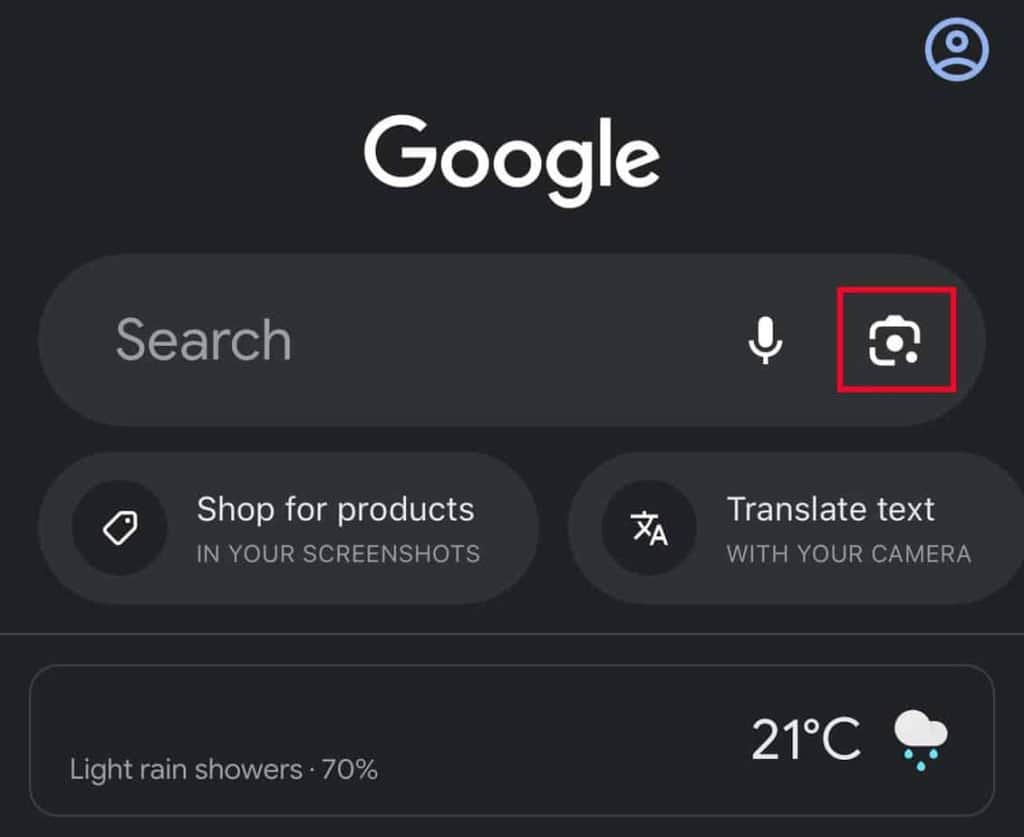Tap the Search input field
The image size is (1024, 837).
[x=300, y=340]
